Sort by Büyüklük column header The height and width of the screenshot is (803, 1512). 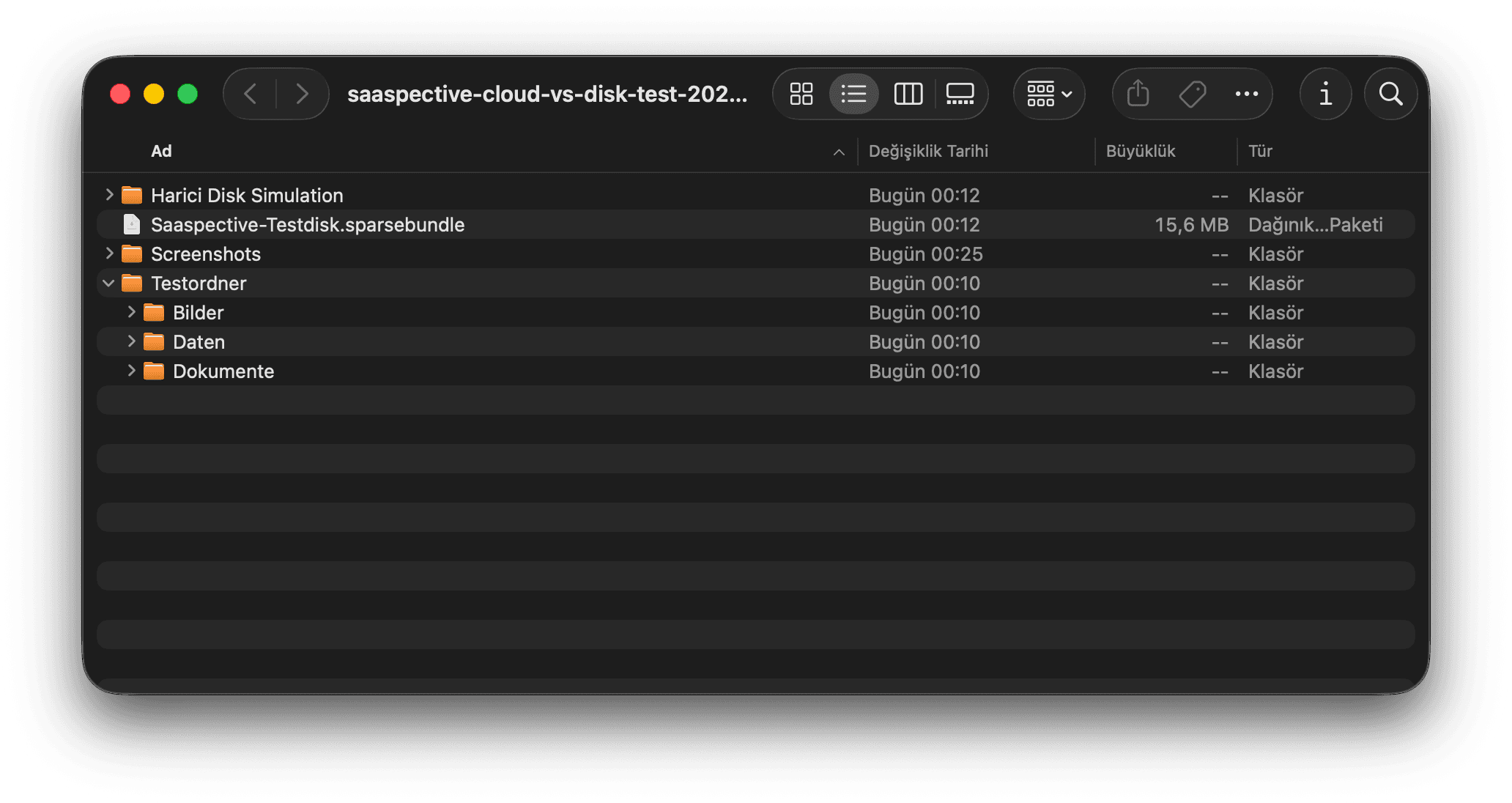pyautogui.click(x=1141, y=151)
